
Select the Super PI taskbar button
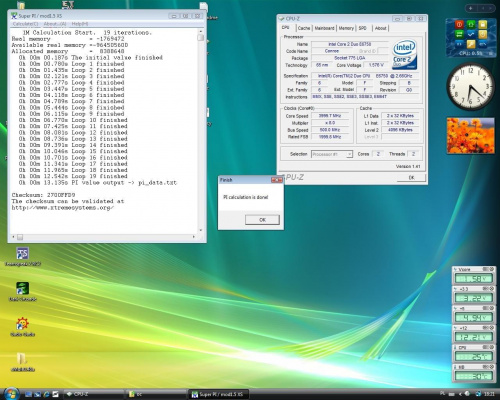click(x=219, y=394)
